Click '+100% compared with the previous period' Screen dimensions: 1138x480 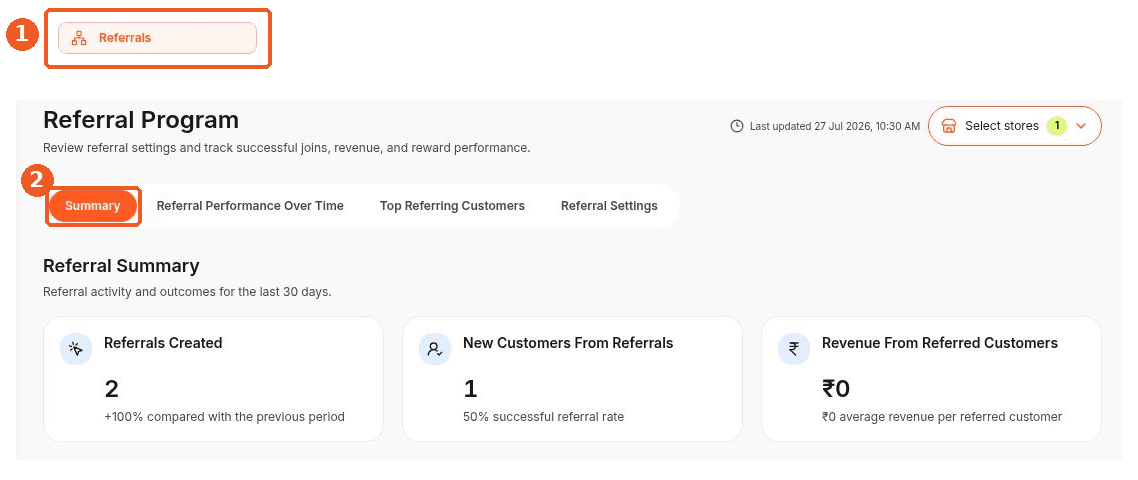pyautogui.click(x=224, y=418)
